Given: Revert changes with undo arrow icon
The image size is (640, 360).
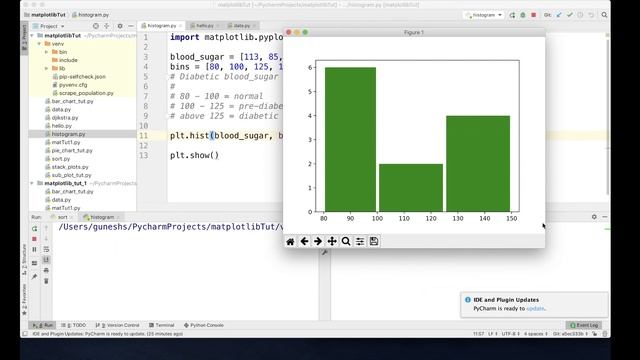Looking at the screenshot, I should [x=591, y=15].
